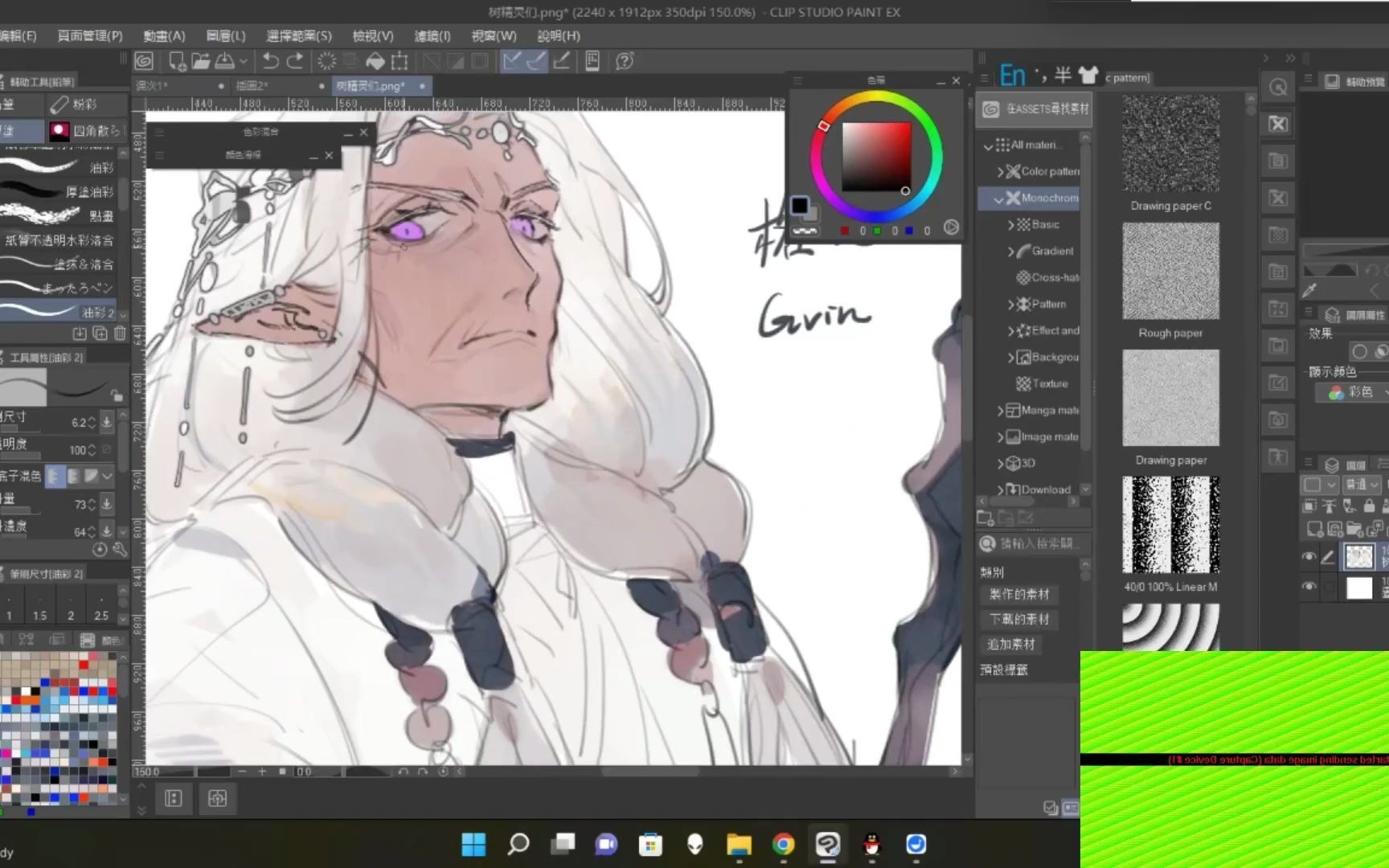The width and height of the screenshot is (1389, 868).
Task: Switch to the 树精灵们.png document tab
Action: [381, 86]
